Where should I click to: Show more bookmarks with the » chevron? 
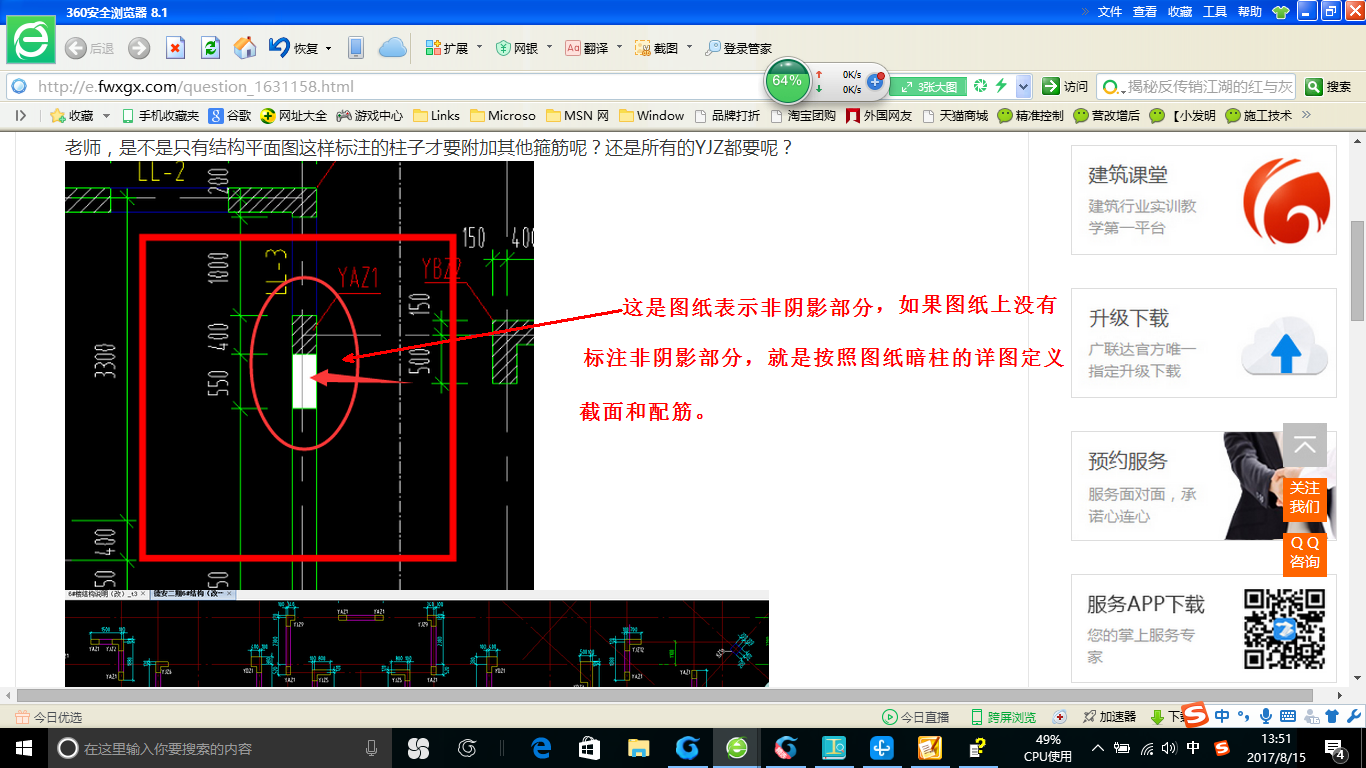[x=1305, y=116]
